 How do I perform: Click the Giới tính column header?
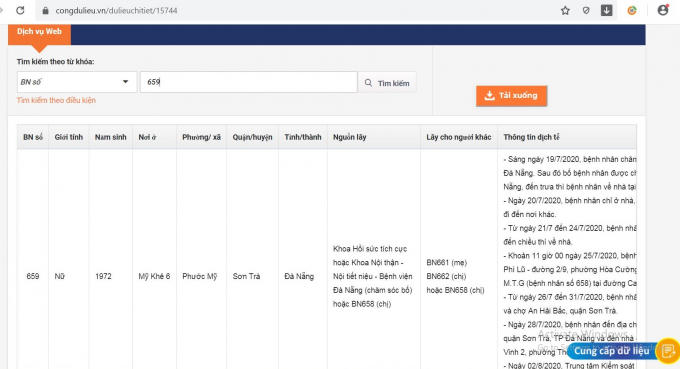(x=69, y=137)
